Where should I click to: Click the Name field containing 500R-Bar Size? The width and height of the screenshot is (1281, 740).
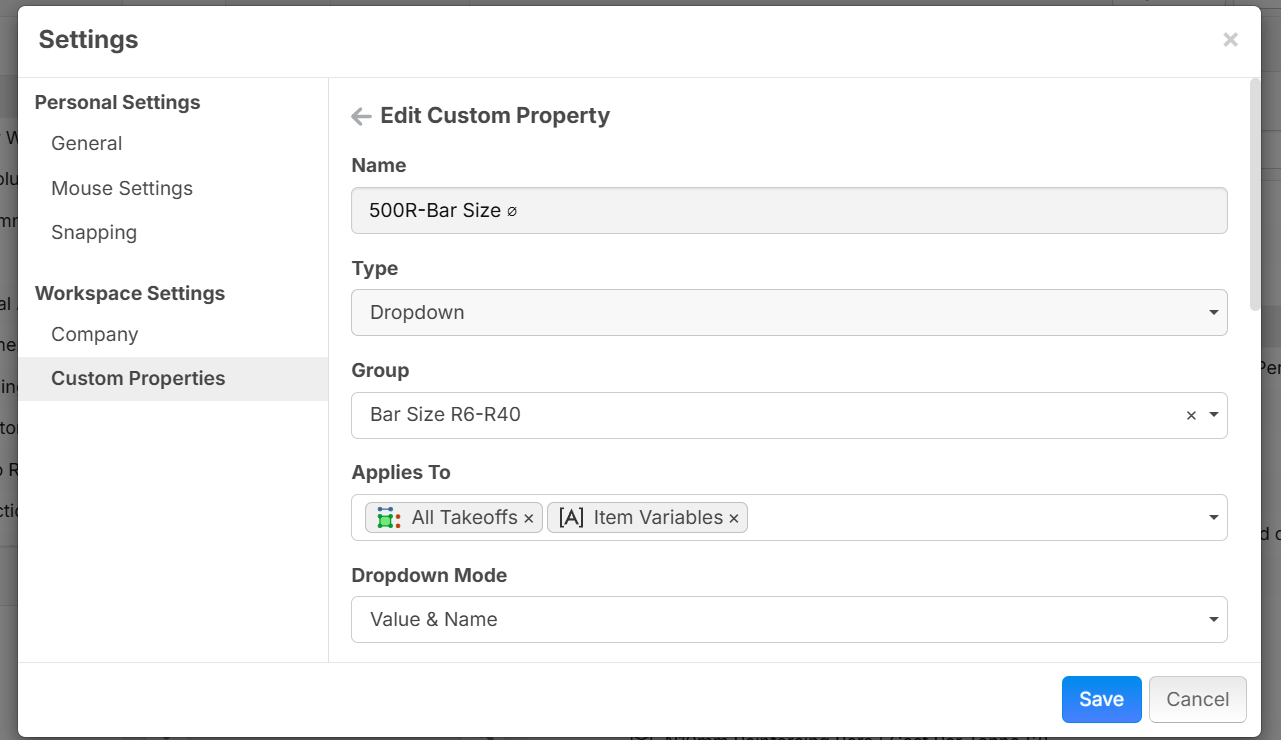(788, 211)
